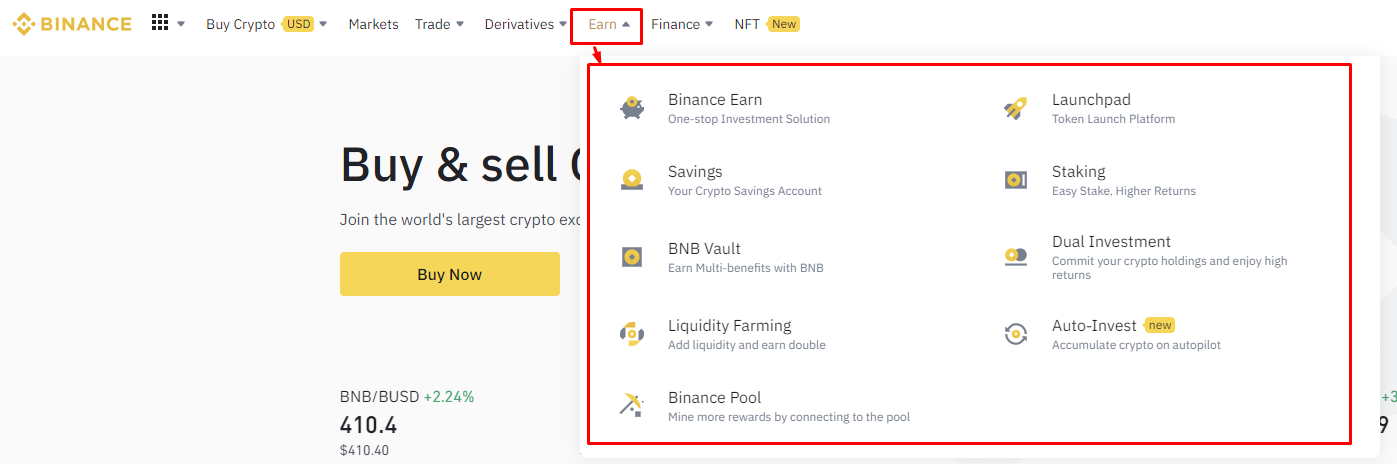Expand the Trade dropdown menu
The width and height of the screenshot is (1397, 464).
tap(440, 24)
